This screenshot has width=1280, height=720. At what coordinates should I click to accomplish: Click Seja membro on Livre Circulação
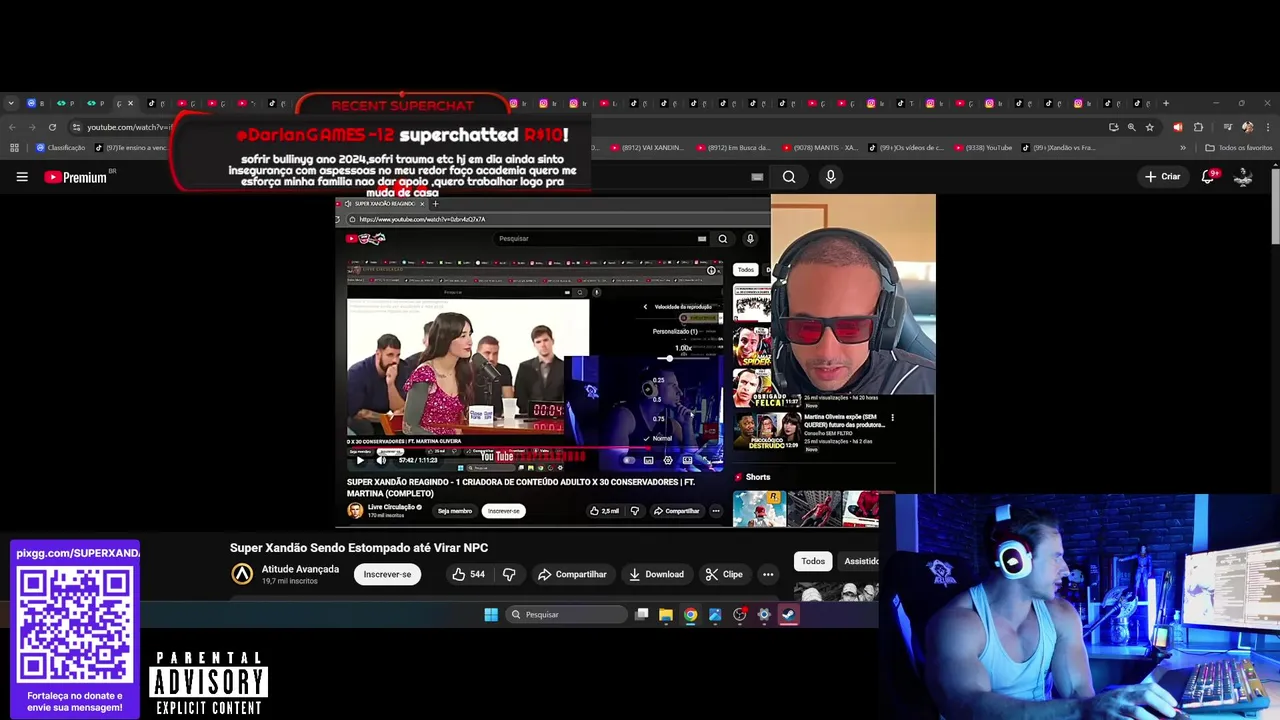[455, 511]
